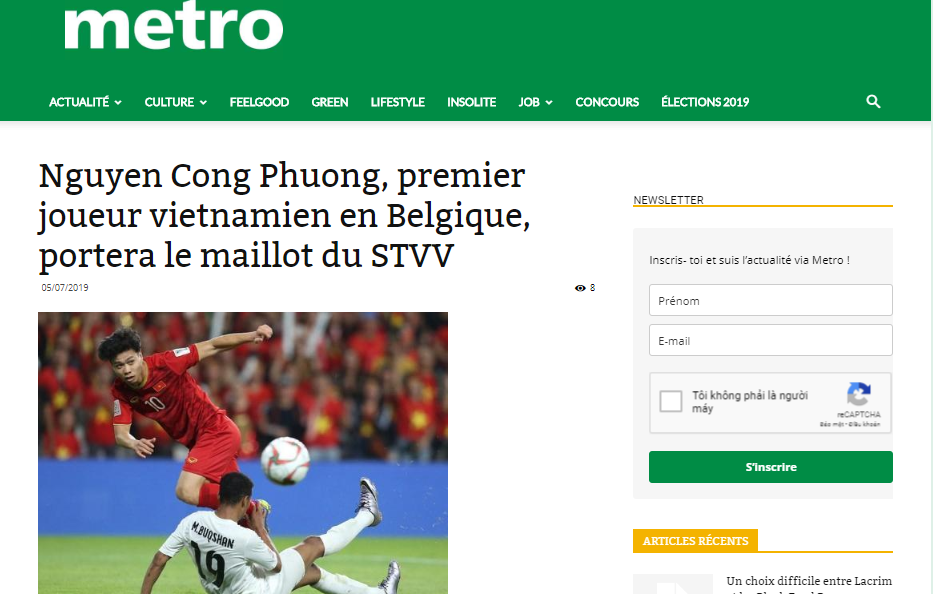Click the S'inscrire button
Viewport: 933px width, 594px height.
click(771, 467)
